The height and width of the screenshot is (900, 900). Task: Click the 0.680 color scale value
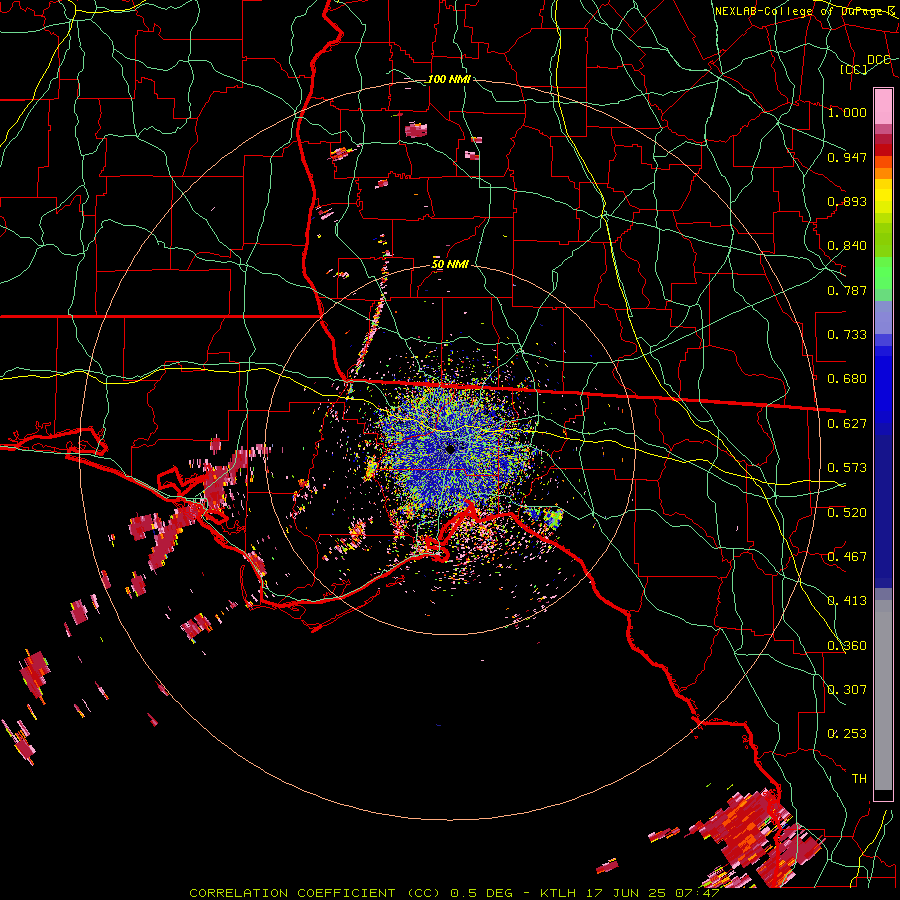pos(847,379)
